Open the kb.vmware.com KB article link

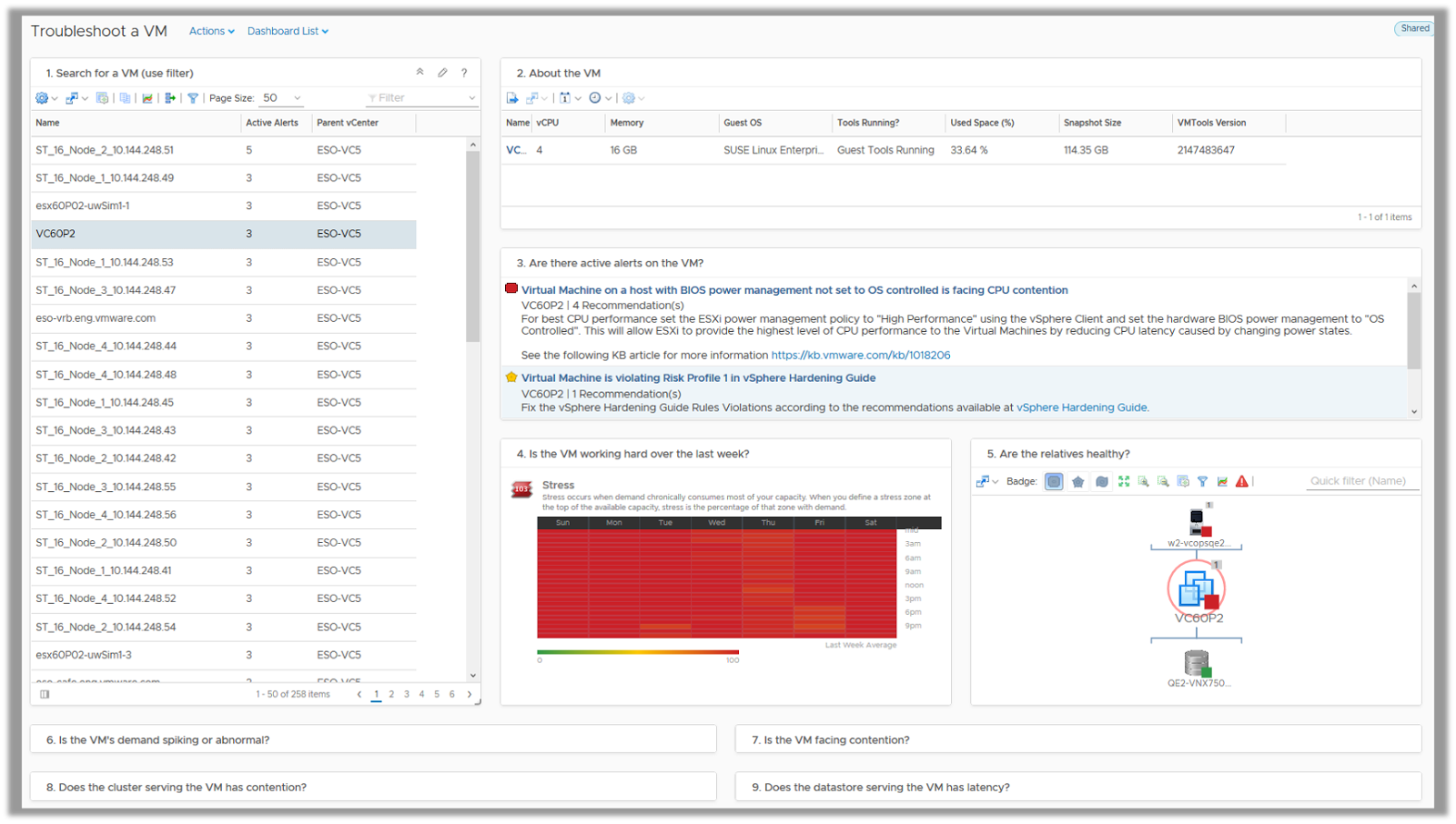click(x=860, y=356)
